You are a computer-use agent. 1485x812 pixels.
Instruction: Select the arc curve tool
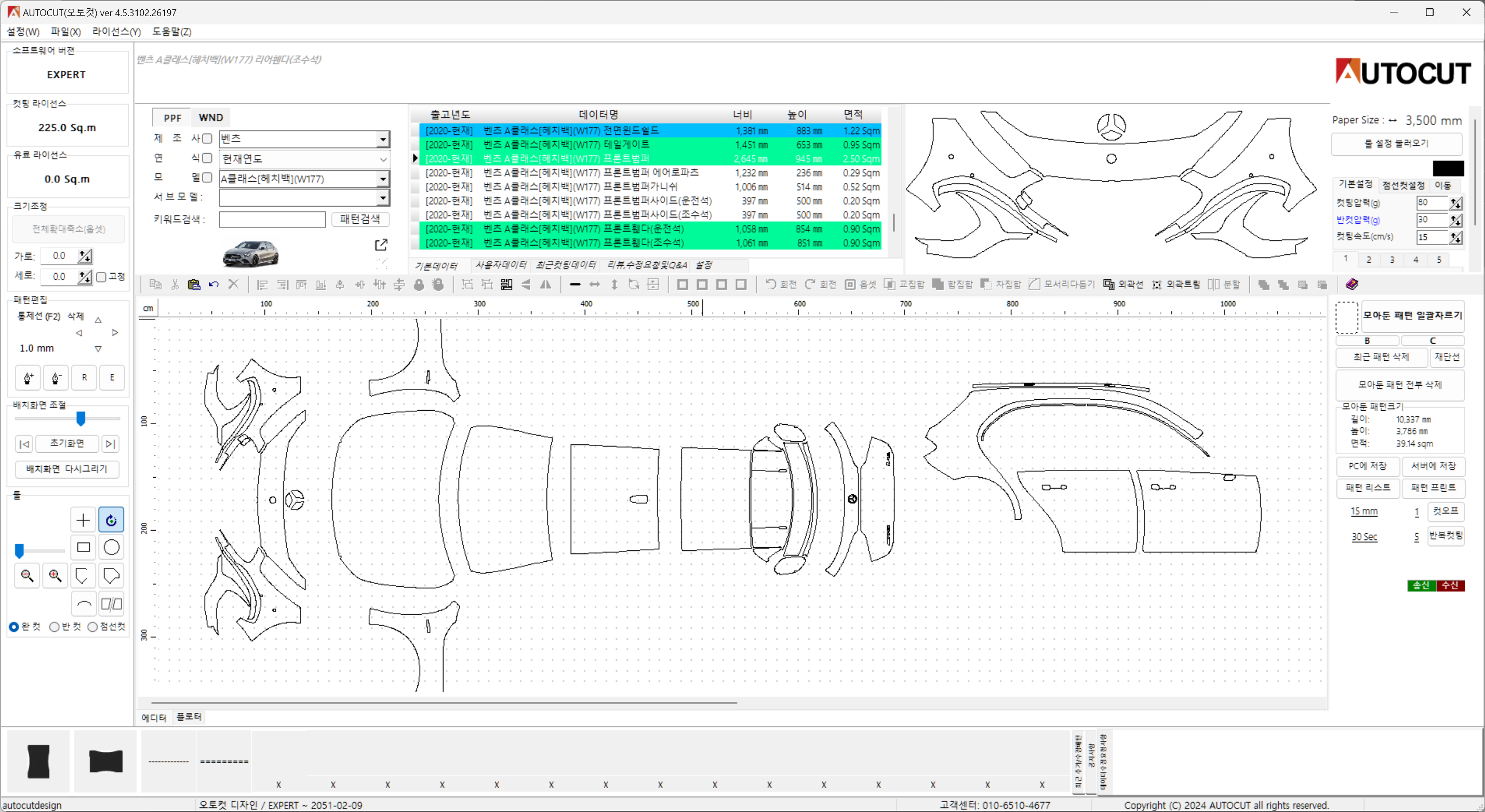click(84, 604)
